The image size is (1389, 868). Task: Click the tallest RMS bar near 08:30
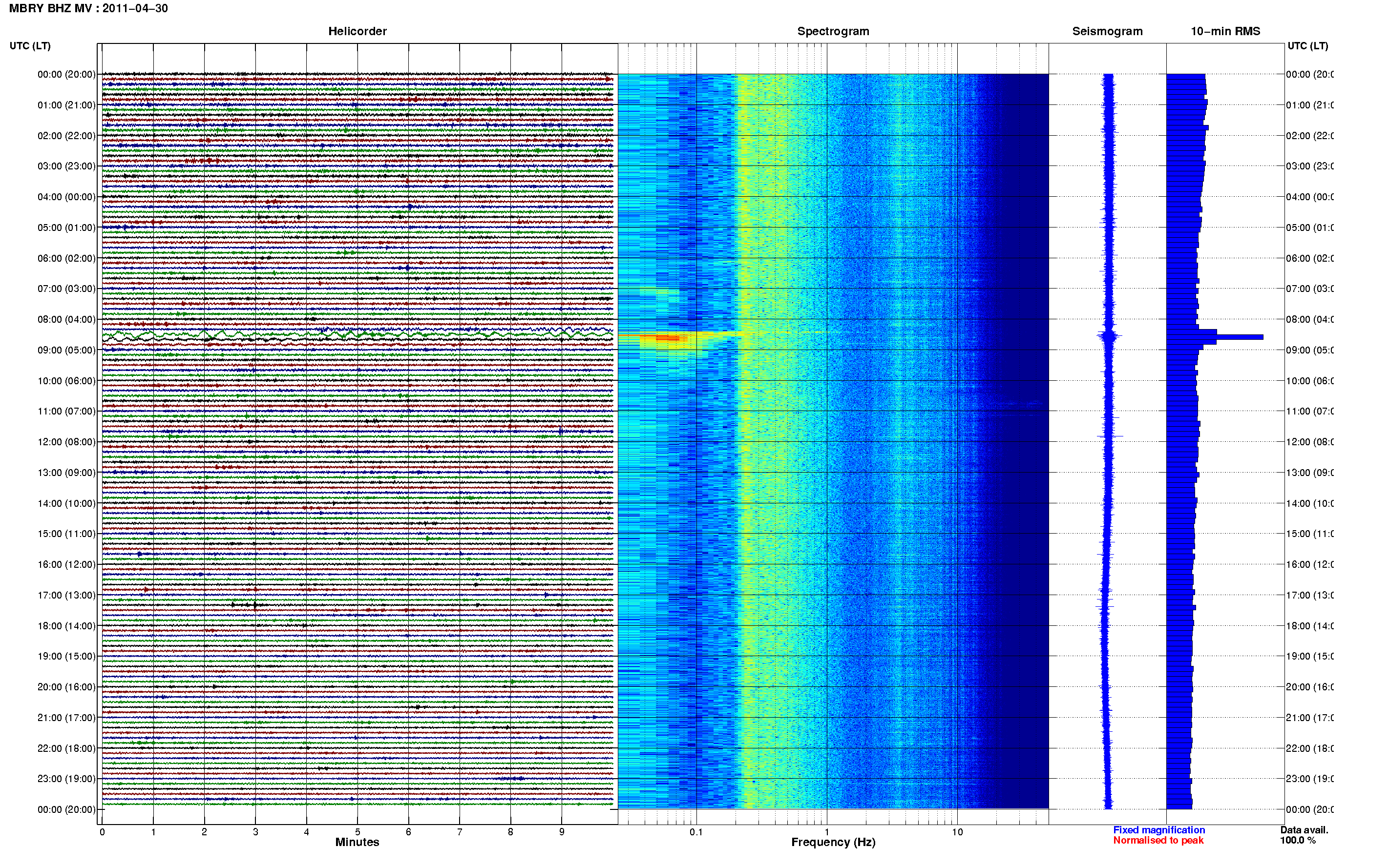[1215, 337]
